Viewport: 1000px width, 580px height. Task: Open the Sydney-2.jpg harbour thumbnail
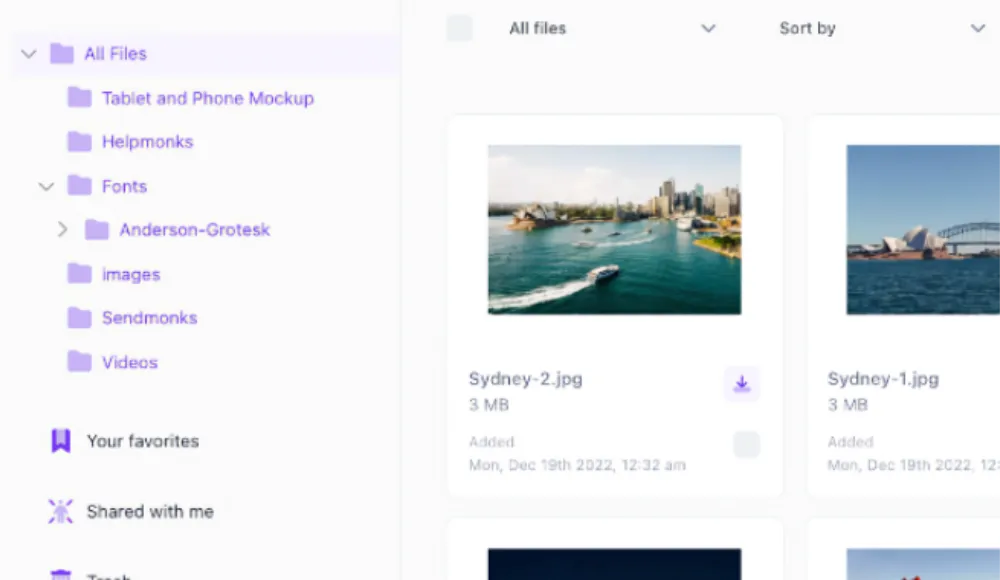[x=614, y=230]
